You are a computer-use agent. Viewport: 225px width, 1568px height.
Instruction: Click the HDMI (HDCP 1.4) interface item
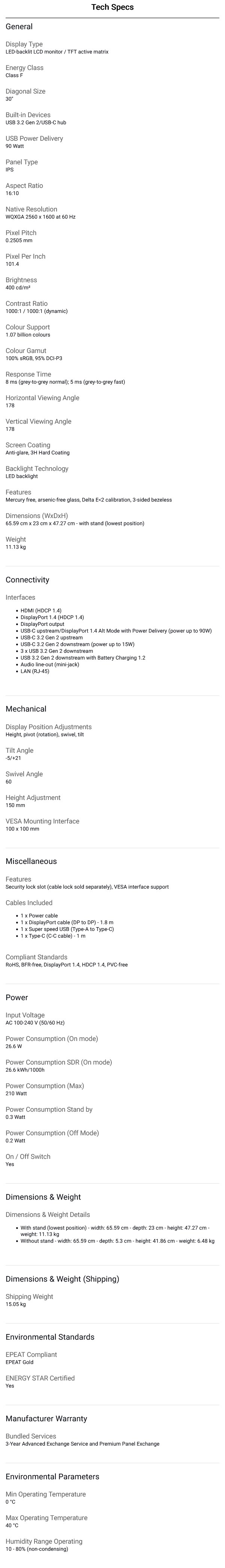pyautogui.click(x=41, y=610)
